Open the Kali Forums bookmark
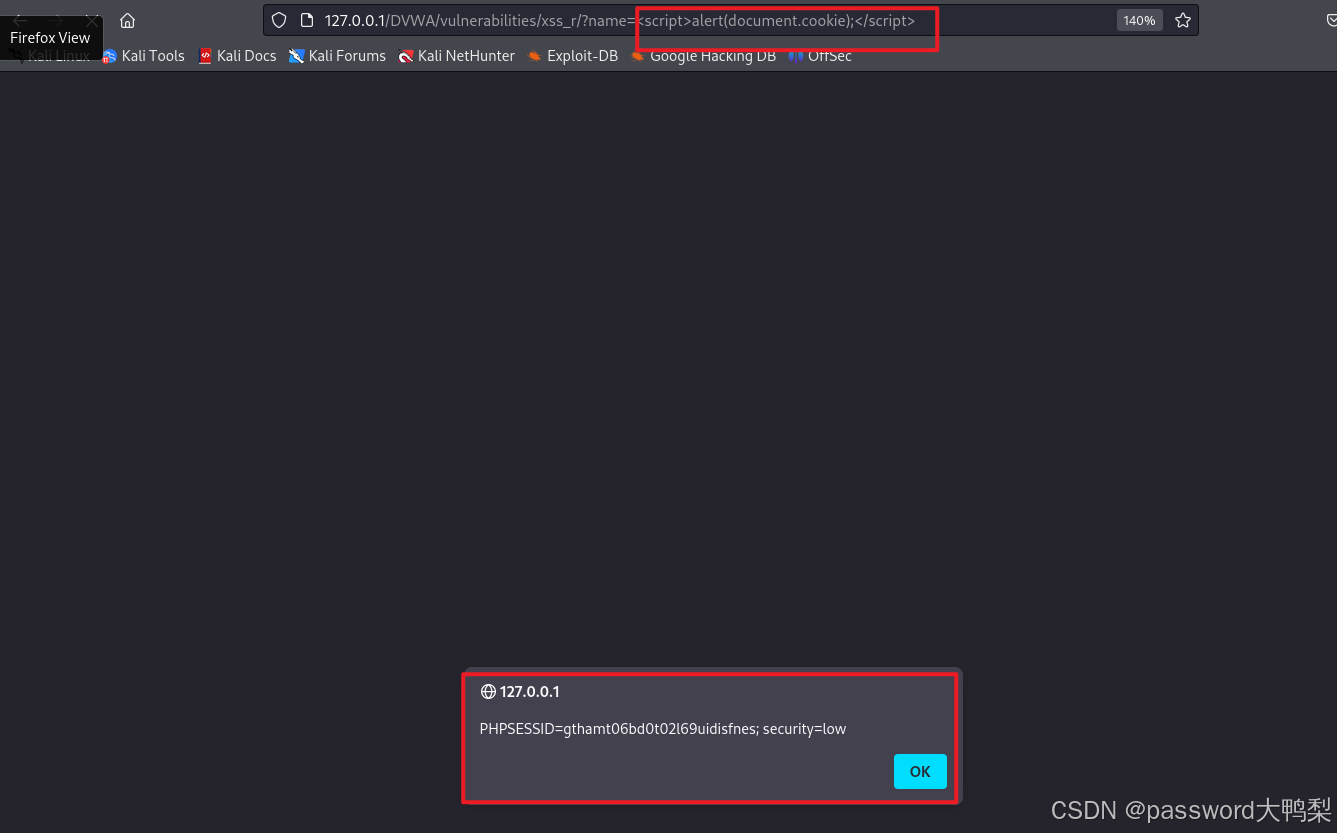The width and height of the screenshot is (1337, 833). coord(337,56)
